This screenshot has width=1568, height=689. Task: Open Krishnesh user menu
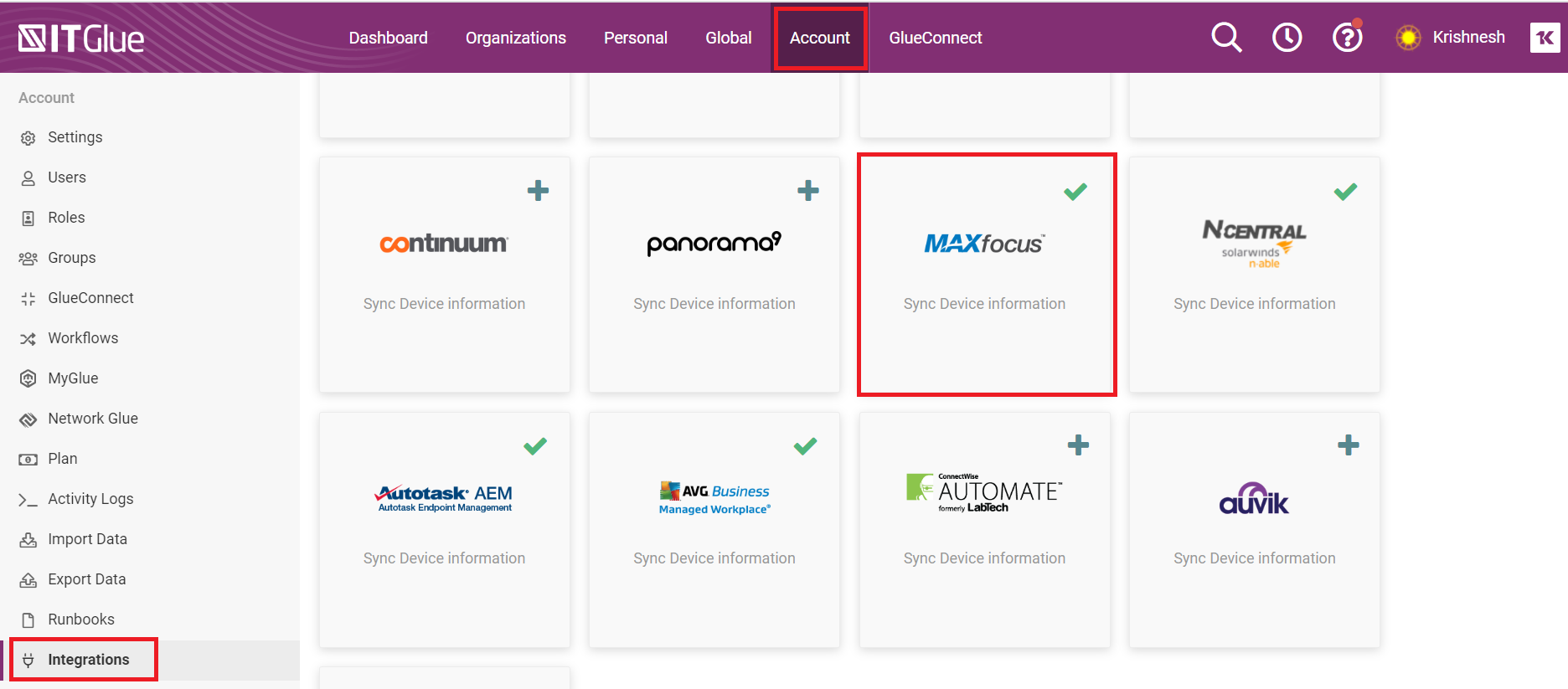pos(1468,37)
